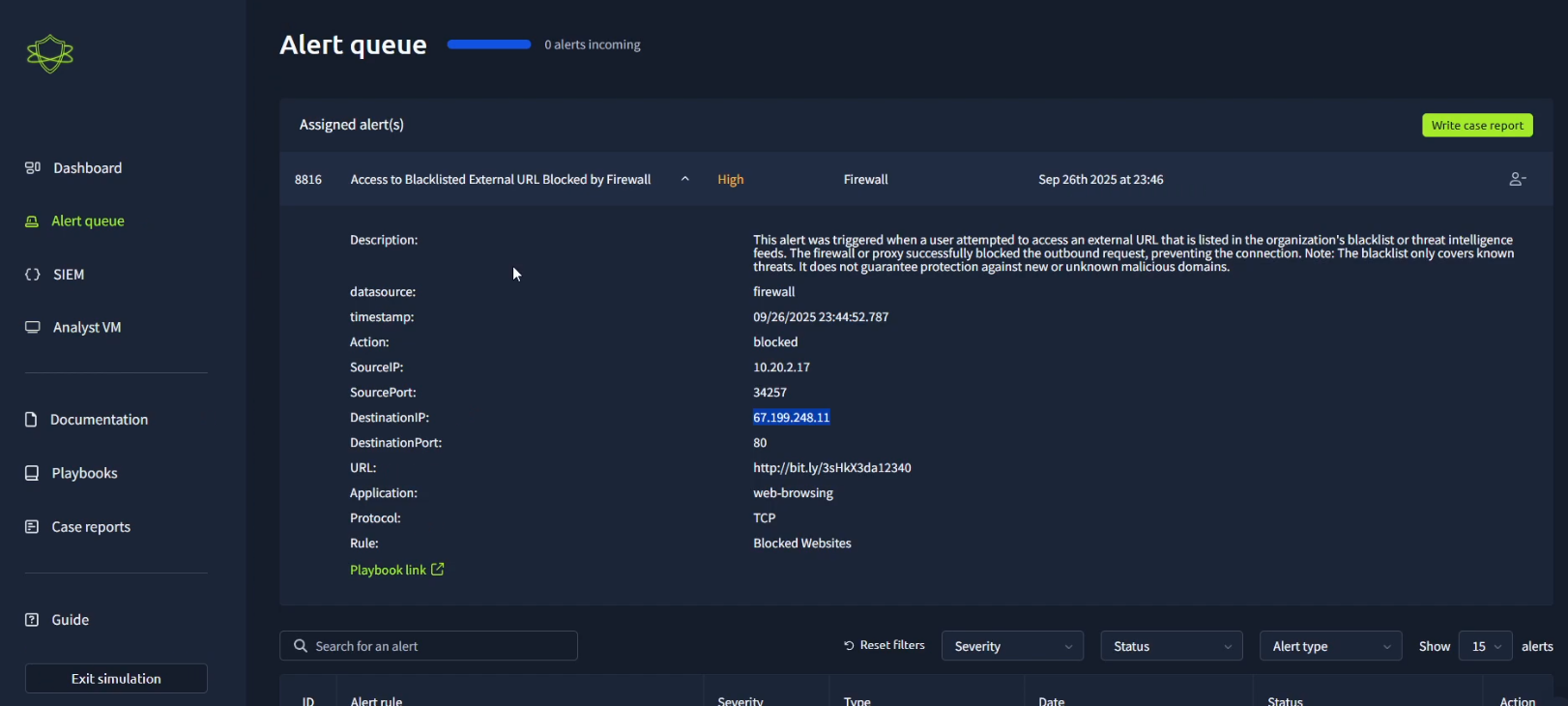Click the Analyst VM monitor icon
Viewport: 1568px width, 706px height.
coord(33,328)
